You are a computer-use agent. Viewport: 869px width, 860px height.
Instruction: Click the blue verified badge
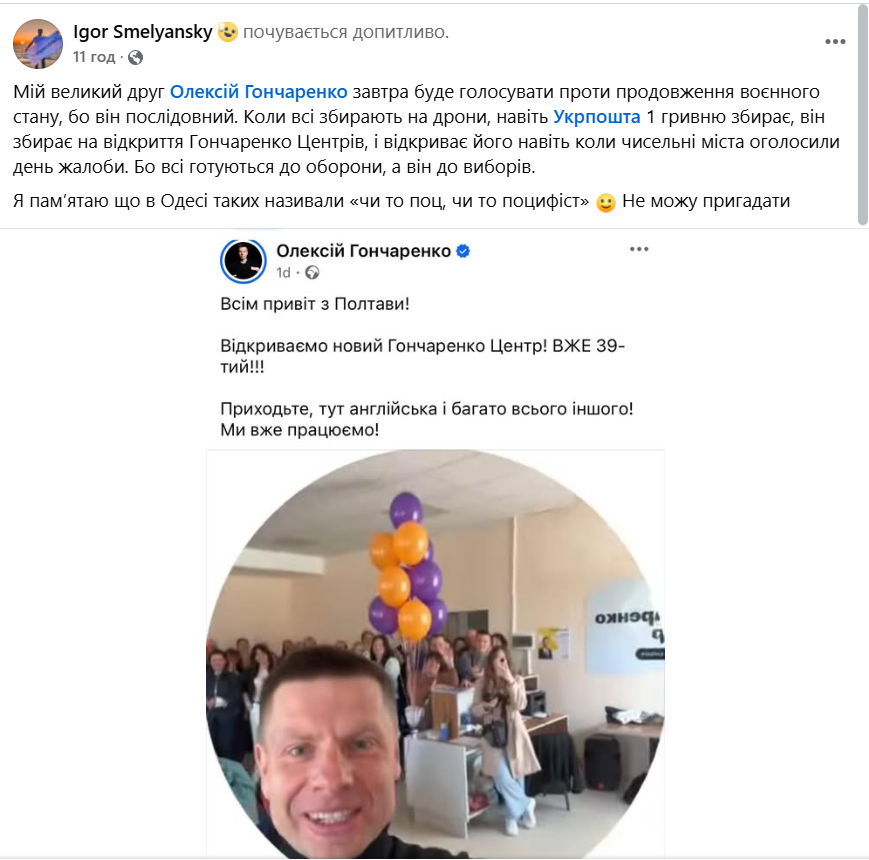(x=463, y=252)
